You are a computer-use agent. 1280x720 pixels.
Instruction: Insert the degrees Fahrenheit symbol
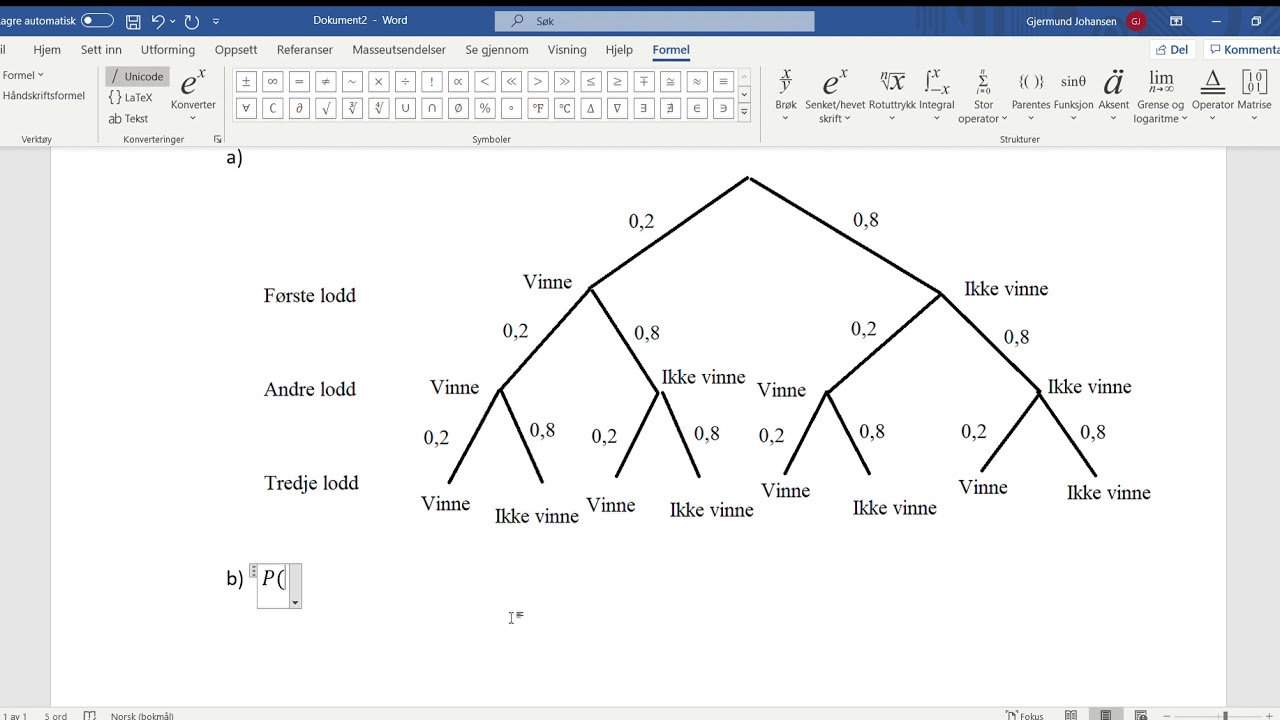[x=538, y=108]
